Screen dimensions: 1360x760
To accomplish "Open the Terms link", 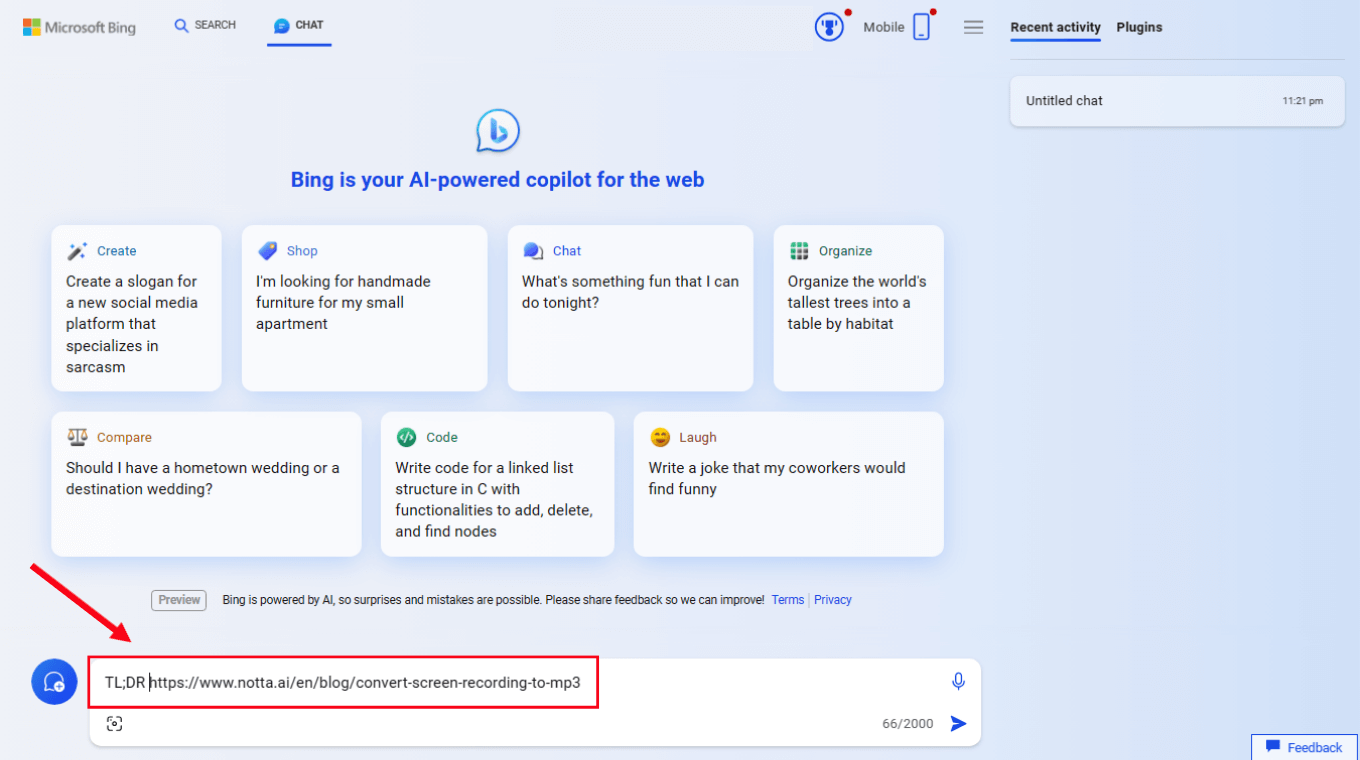I will pyautogui.click(x=788, y=600).
